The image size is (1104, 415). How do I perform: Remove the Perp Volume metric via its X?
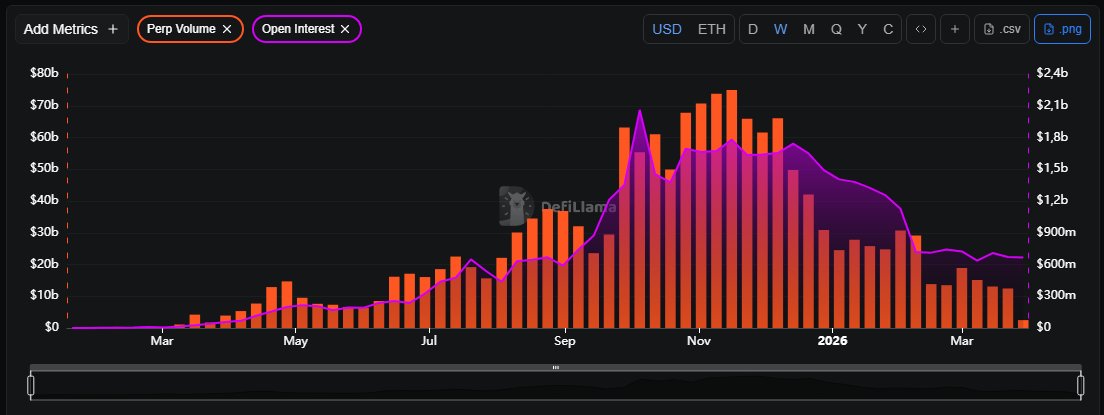(x=227, y=29)
